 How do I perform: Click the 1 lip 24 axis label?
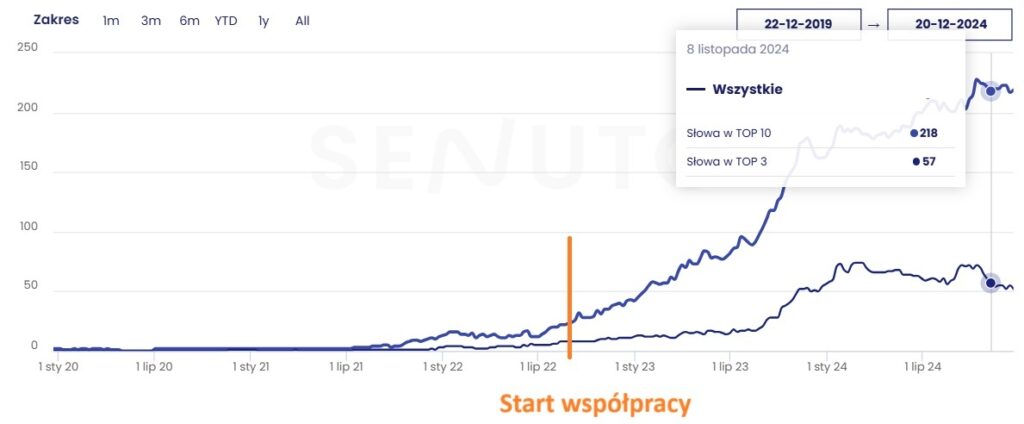[x=923, y=367]
